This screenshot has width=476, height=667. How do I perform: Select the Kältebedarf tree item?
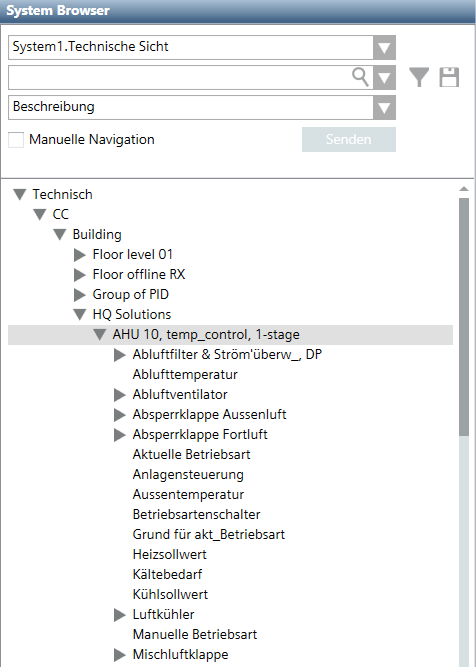pyautogui.click(x=167, y=575)
